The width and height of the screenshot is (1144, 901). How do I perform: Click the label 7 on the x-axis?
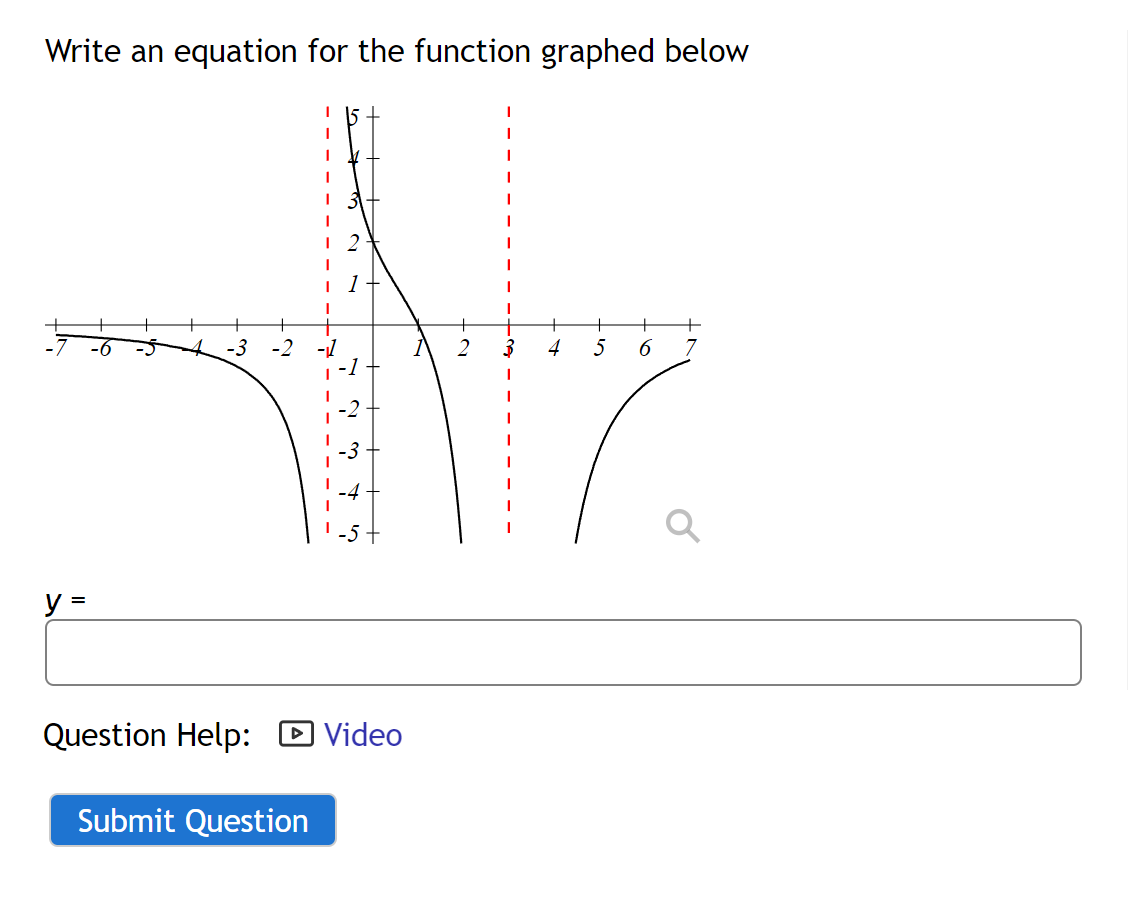690,348
